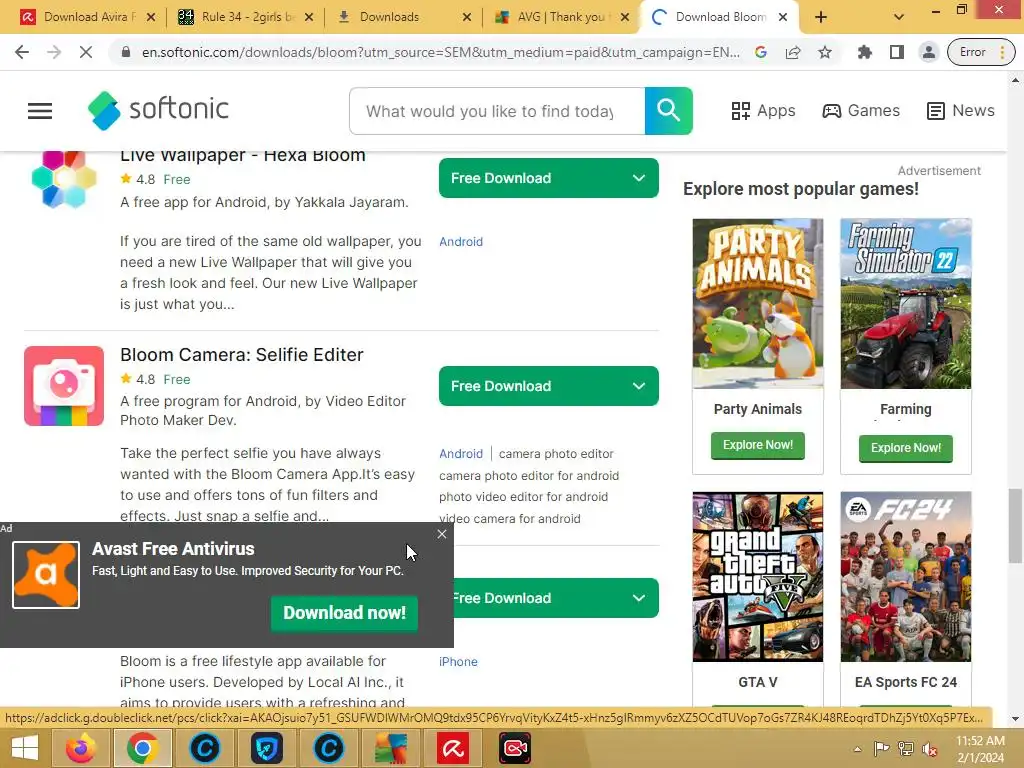Click the browser forward arrow
This screenshot has height=768, width=1024.
[x=54, y=52]
